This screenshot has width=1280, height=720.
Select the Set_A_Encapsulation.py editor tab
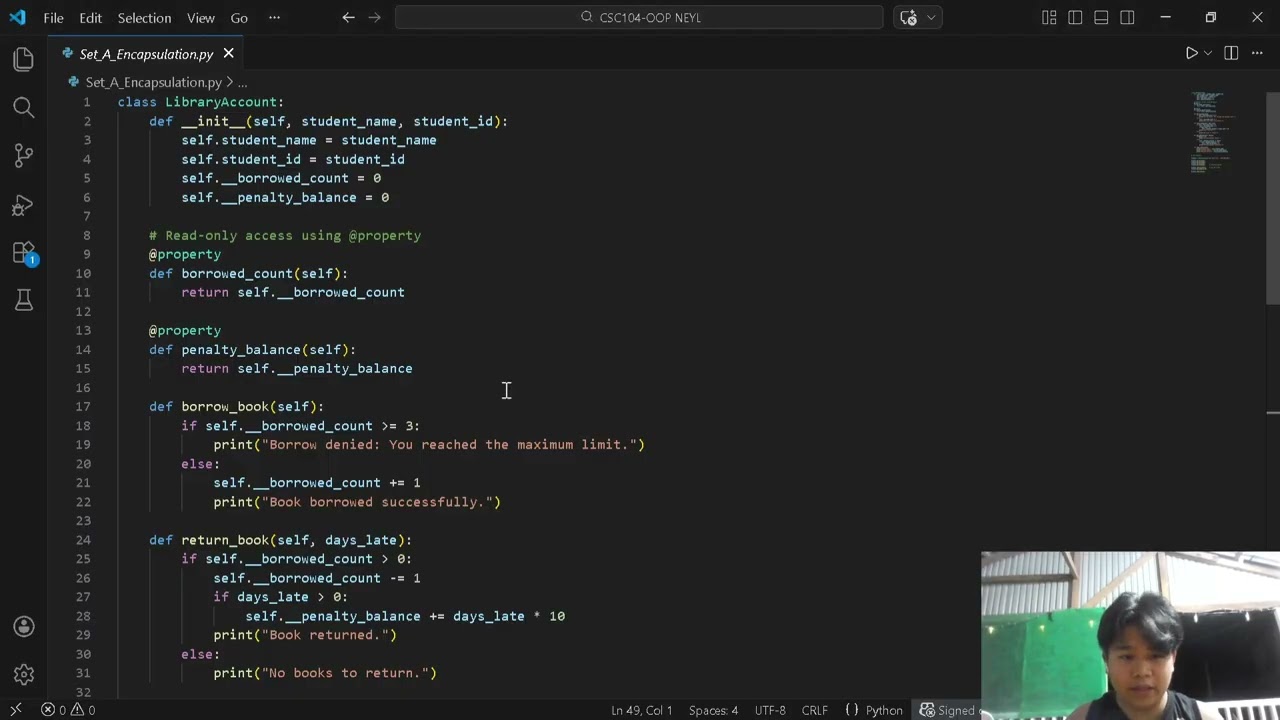pyautogui.click(x=146, y=54)
